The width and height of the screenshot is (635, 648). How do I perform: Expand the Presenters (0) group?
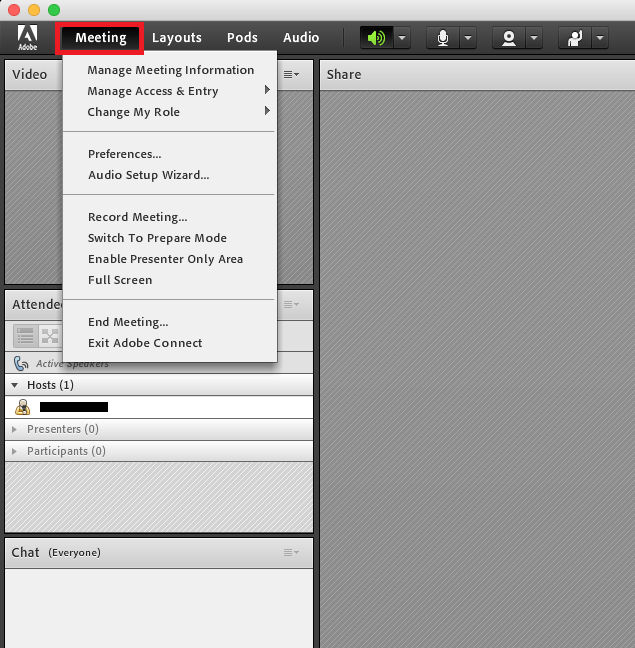pos(14,429)
